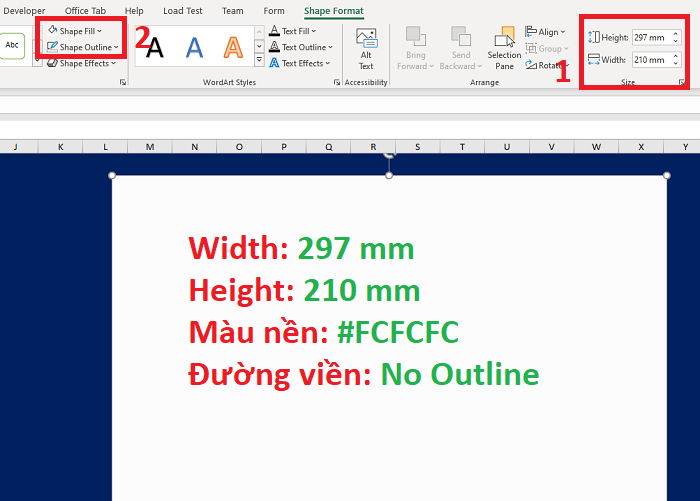Open the Help tab

[x=134, y=11]
